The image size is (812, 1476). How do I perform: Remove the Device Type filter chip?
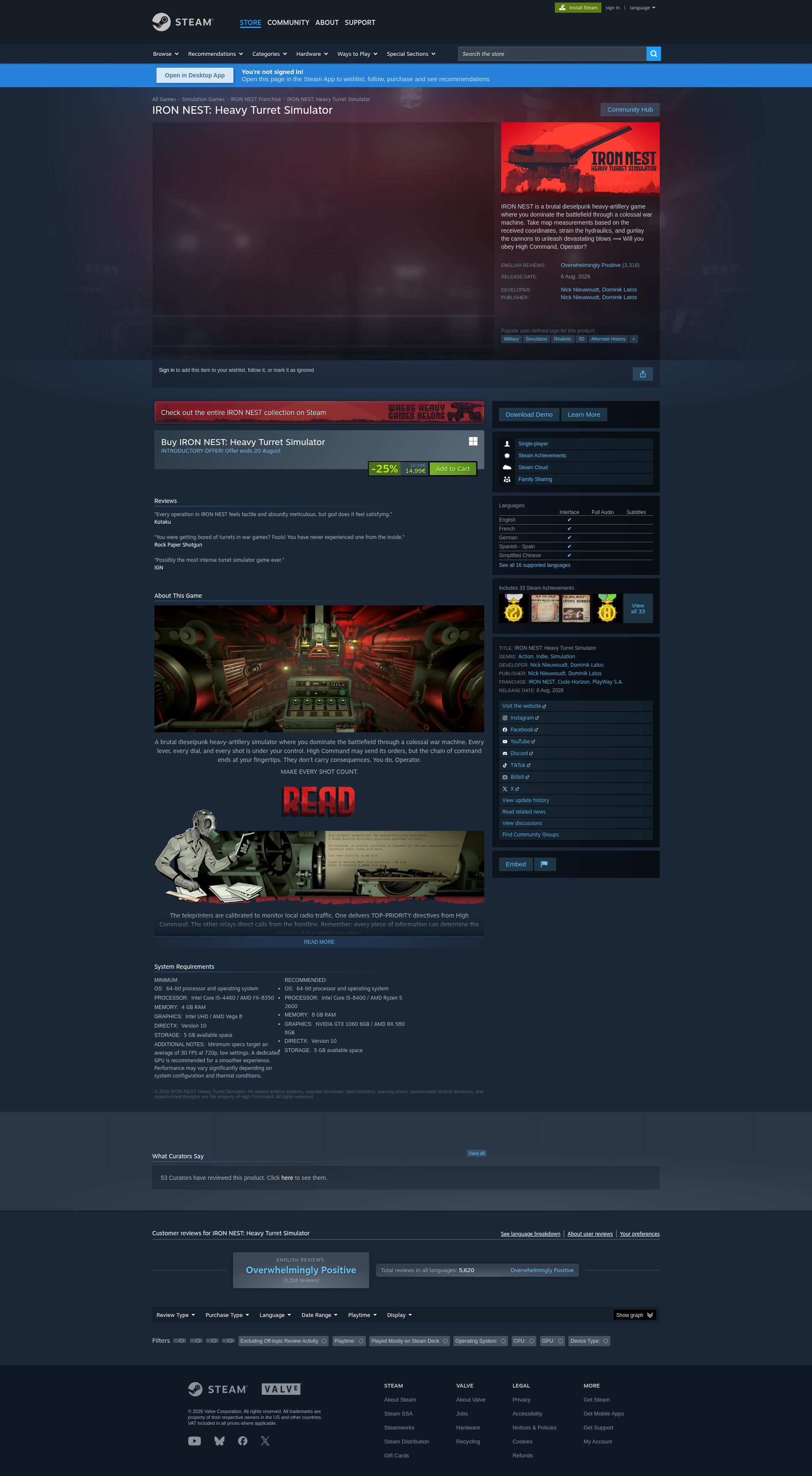pyautogui.click(x=605, y=1341)
